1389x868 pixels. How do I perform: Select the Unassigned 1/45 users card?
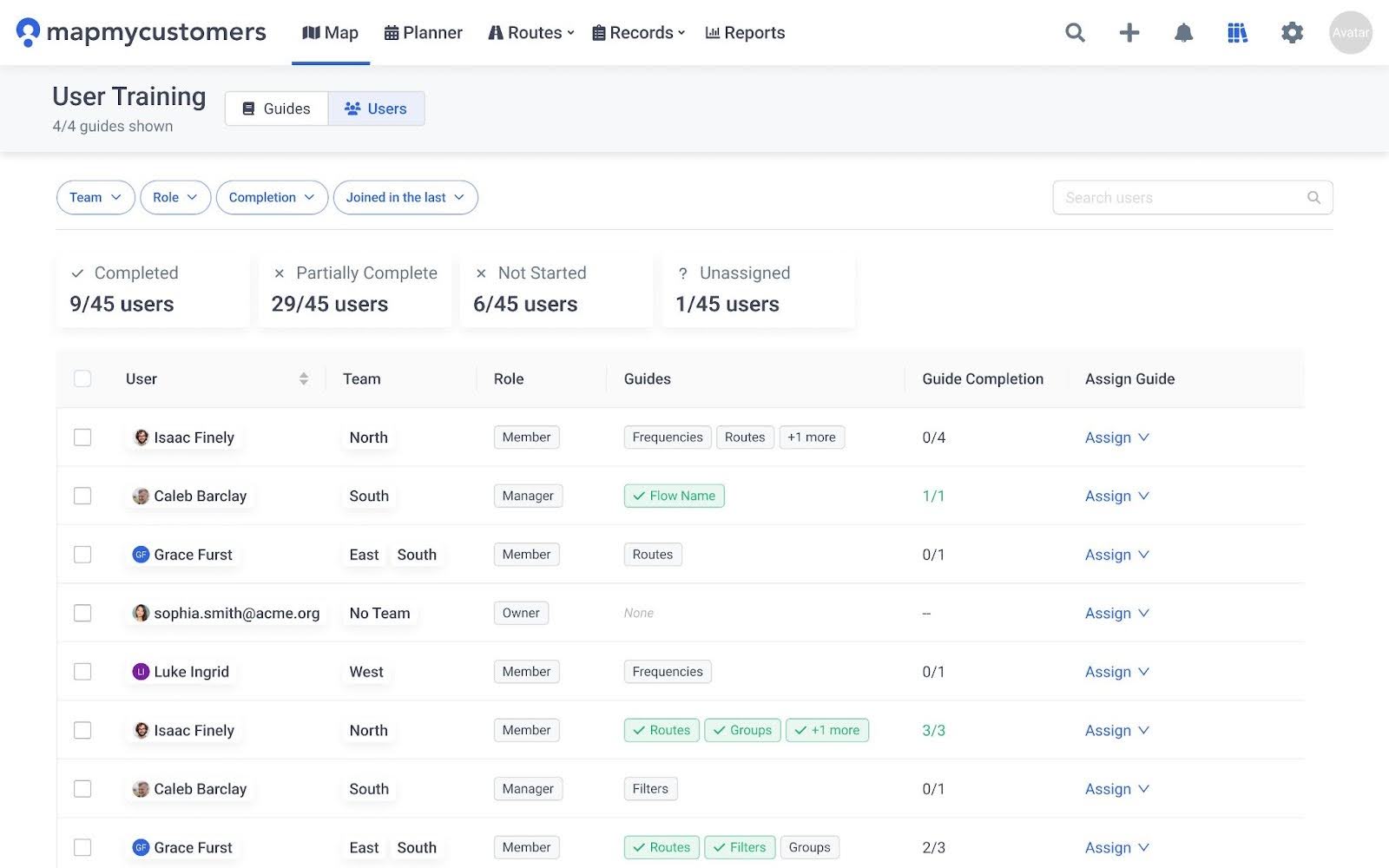(x=758, y=290)
